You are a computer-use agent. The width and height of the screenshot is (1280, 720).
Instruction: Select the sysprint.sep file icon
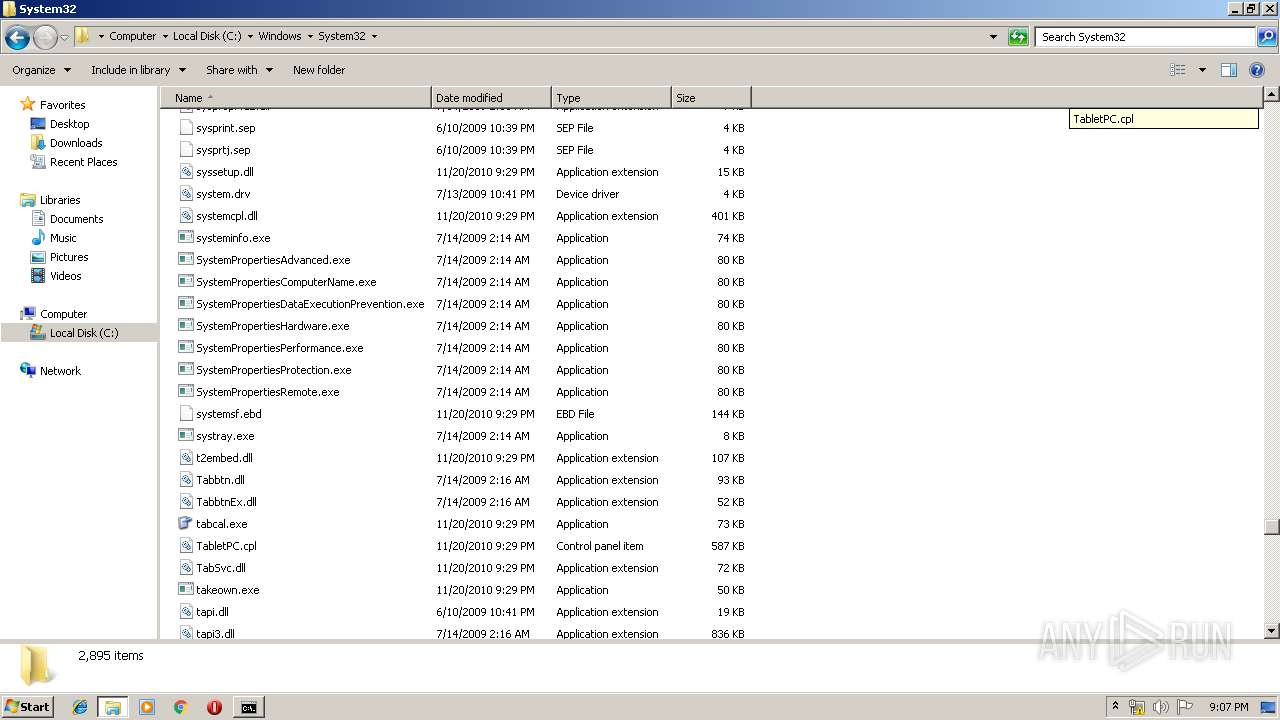(186, 128)
